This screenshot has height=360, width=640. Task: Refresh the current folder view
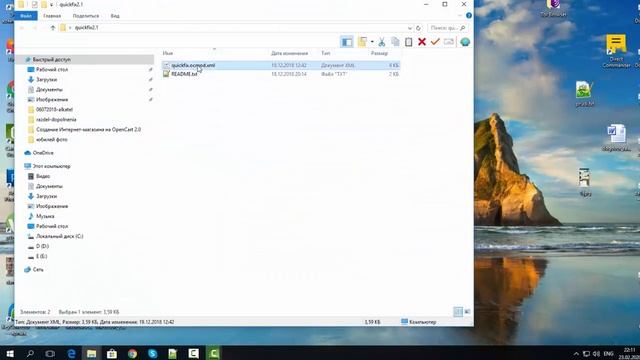[x=418, y=28]
